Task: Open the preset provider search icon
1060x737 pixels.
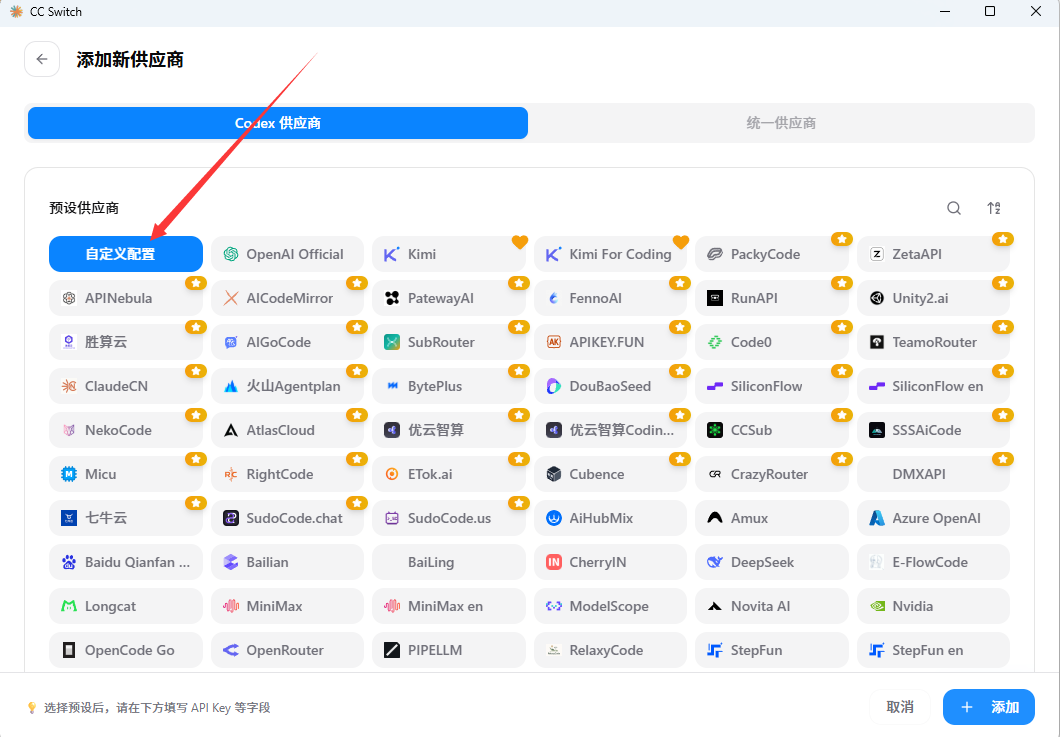Action: tap(954, 208)
